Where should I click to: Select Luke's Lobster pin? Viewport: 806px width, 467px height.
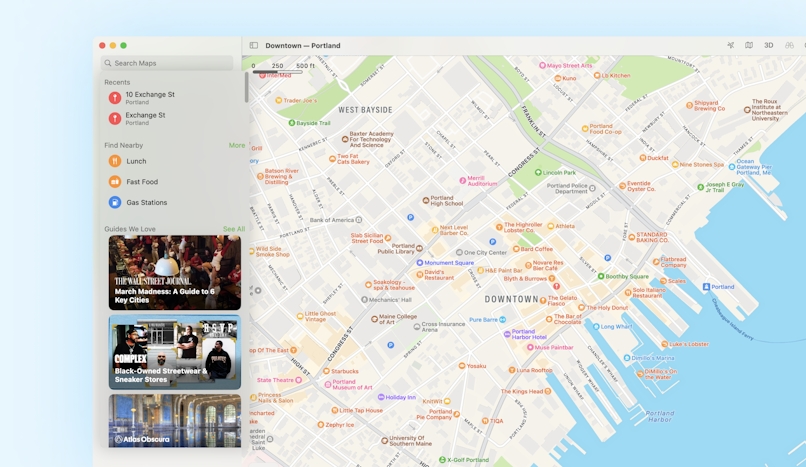[665, 344]
